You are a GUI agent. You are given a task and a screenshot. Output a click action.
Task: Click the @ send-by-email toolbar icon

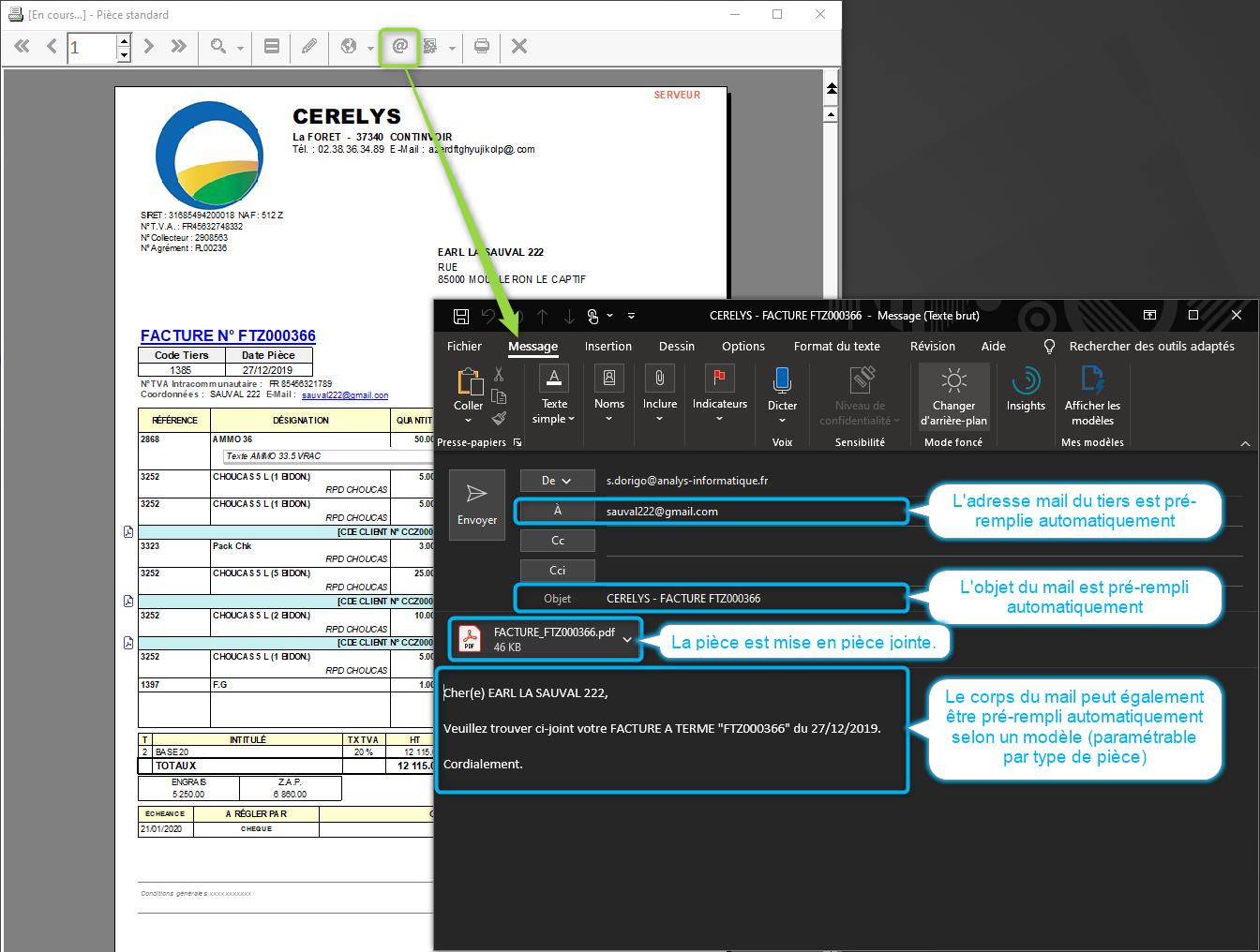[x=400, y=46]
